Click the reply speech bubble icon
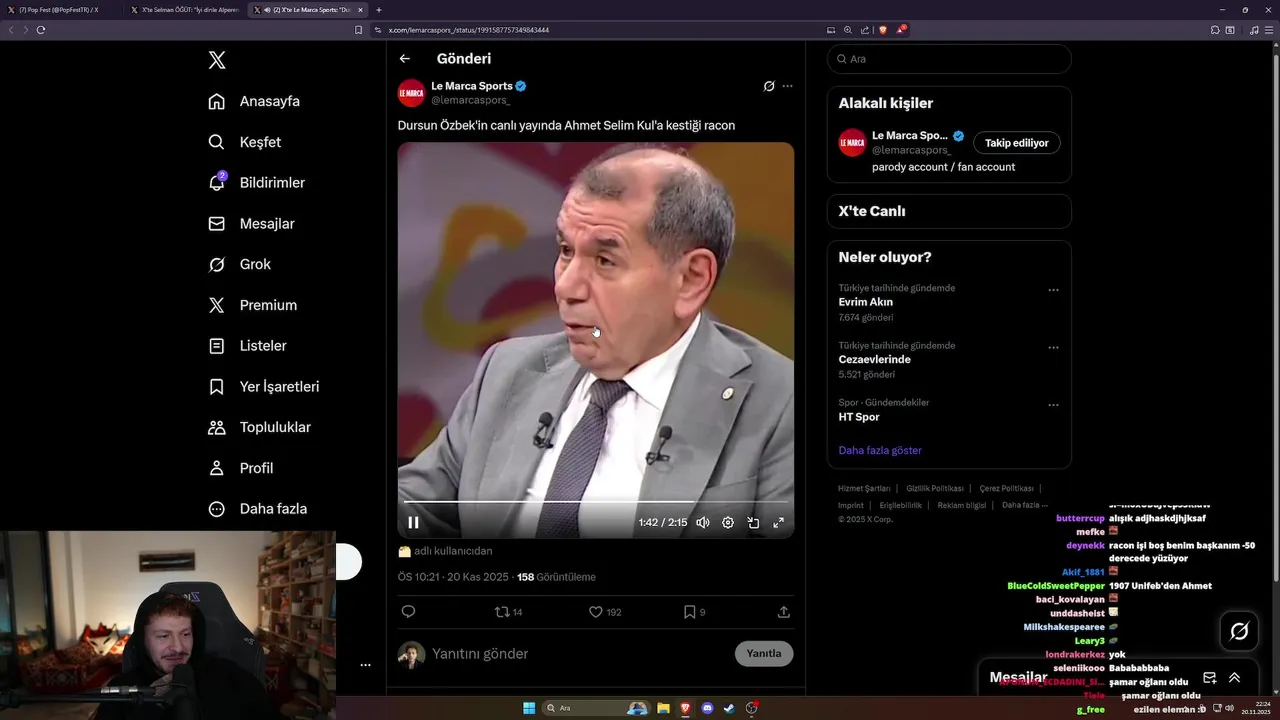The image size is (1280, 720). (x=408, y=612)
